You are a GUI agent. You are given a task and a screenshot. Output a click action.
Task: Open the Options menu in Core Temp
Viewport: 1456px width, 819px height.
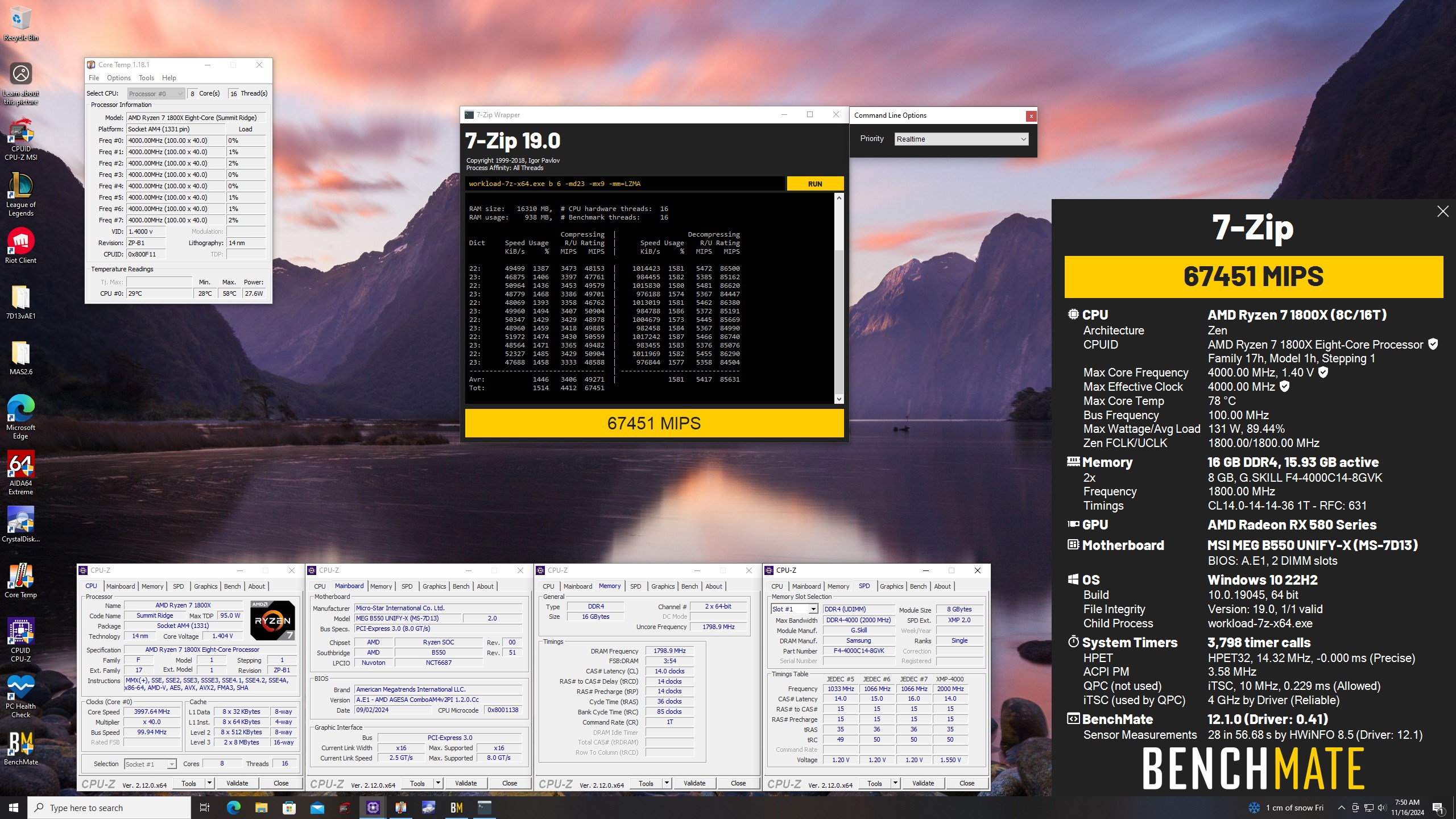click(x=119, y=78)
